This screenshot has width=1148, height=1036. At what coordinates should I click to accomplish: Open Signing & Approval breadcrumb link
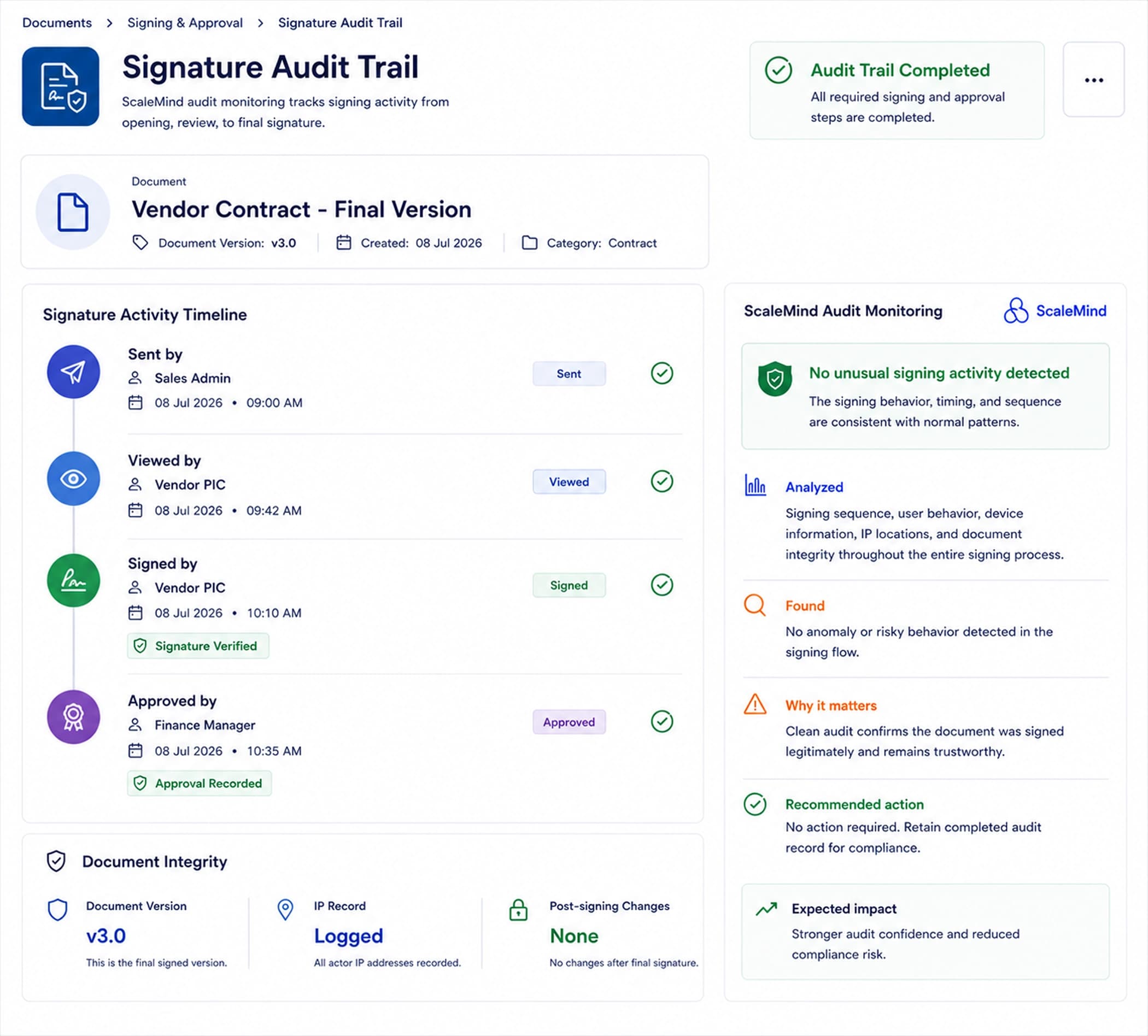pyautogui.click(x=185, y=23)
